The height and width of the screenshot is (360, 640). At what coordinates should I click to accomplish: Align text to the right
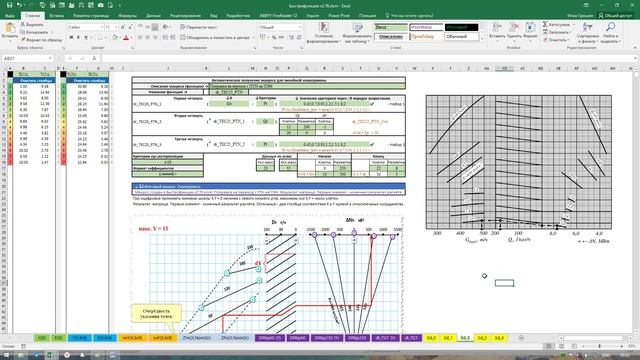point(155,38)
